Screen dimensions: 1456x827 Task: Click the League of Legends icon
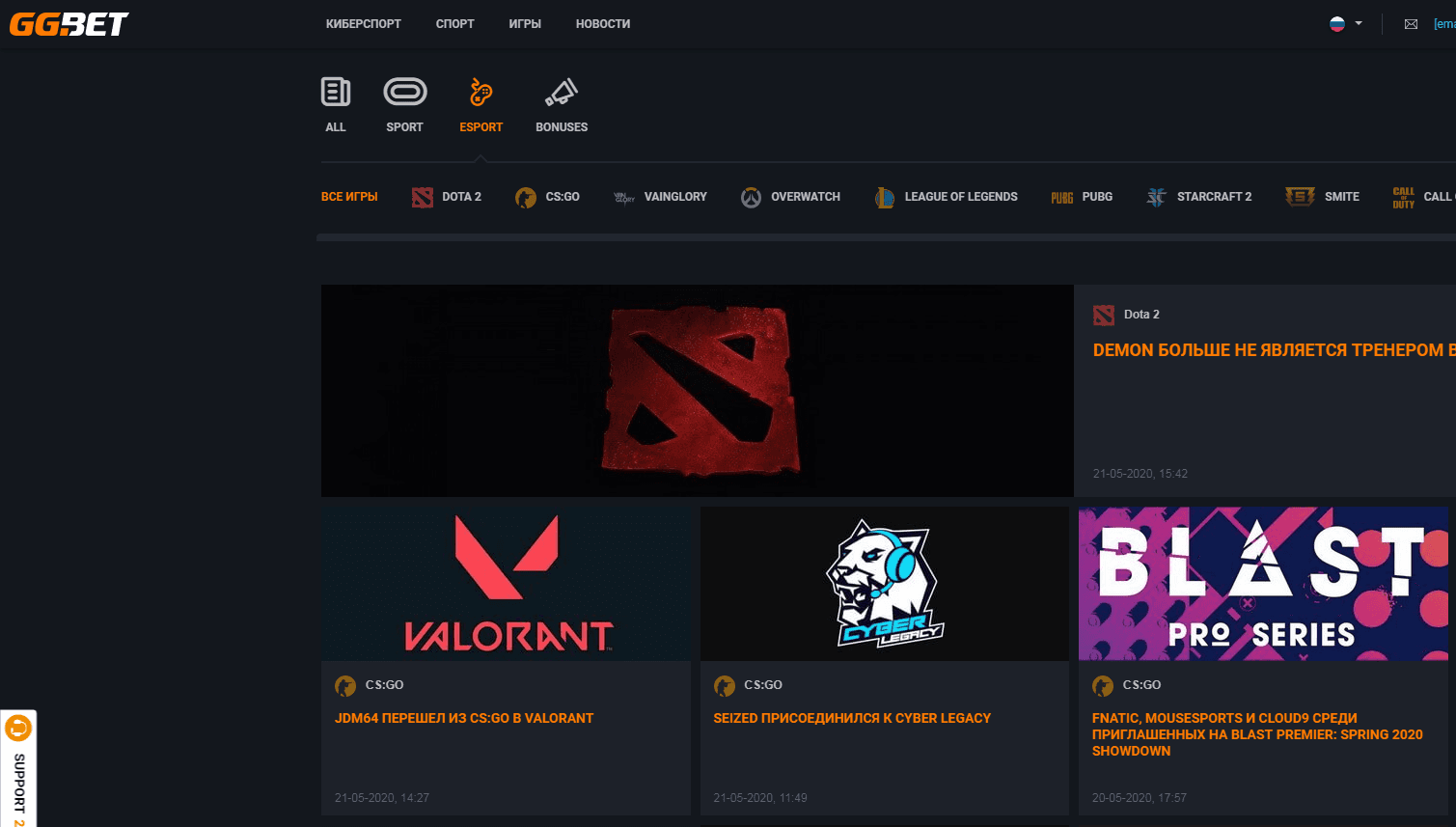[884, 197]
